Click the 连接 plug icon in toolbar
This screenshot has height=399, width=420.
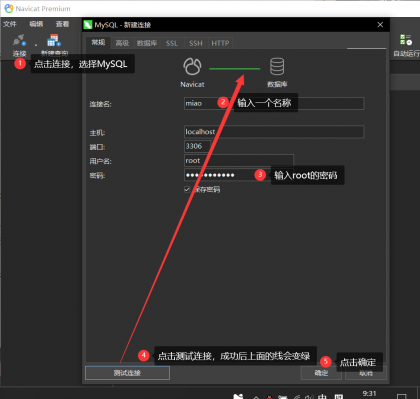click(x=19, y=40)
